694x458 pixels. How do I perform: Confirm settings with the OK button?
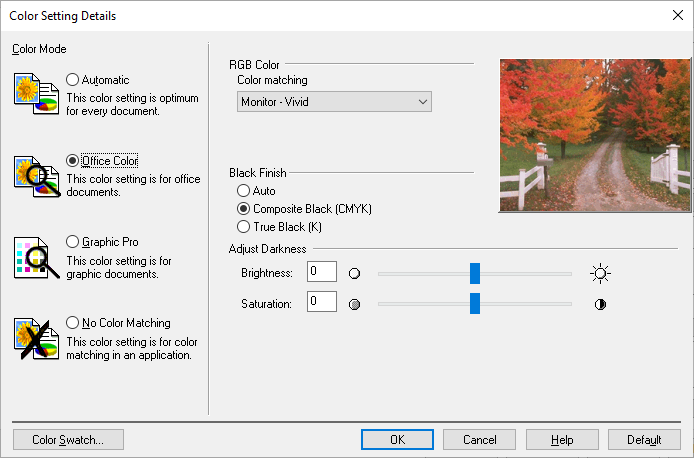pos(397,439)
